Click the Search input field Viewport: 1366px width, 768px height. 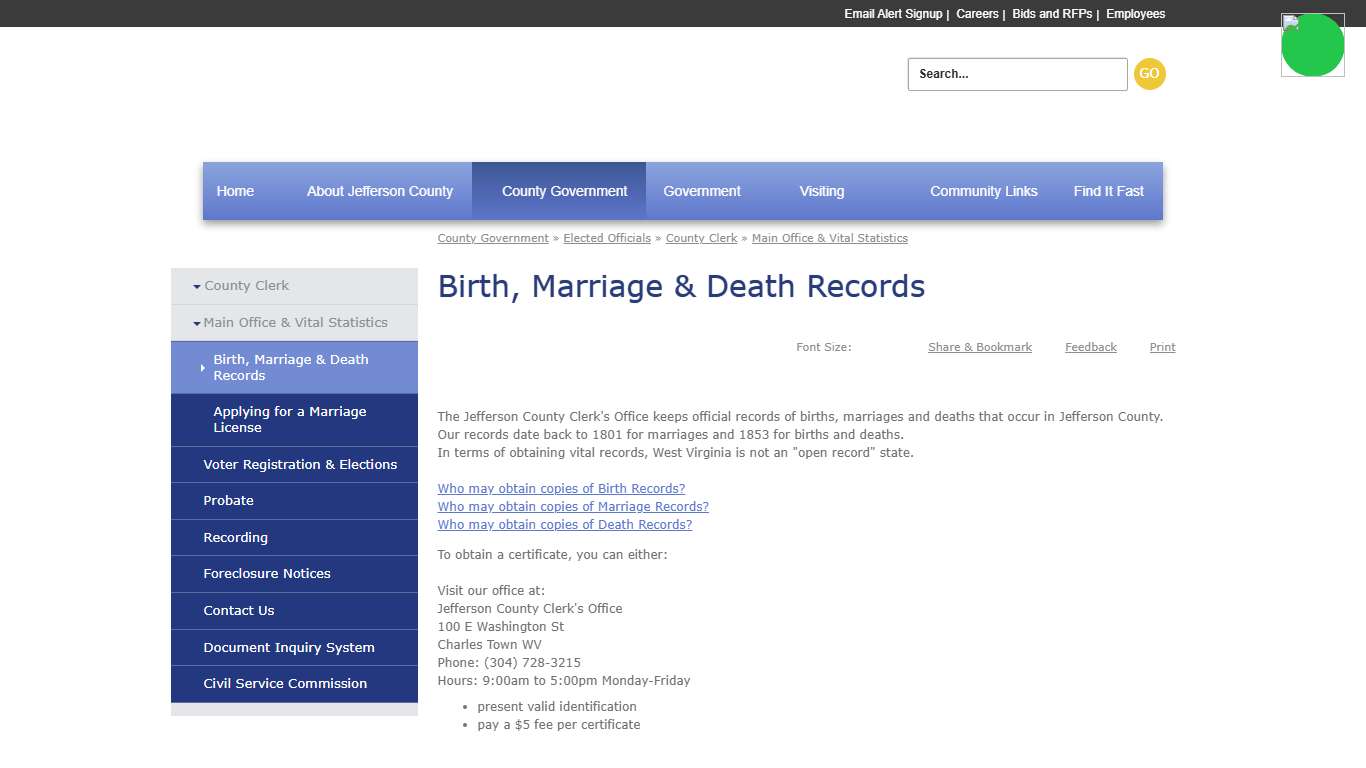1016,73
